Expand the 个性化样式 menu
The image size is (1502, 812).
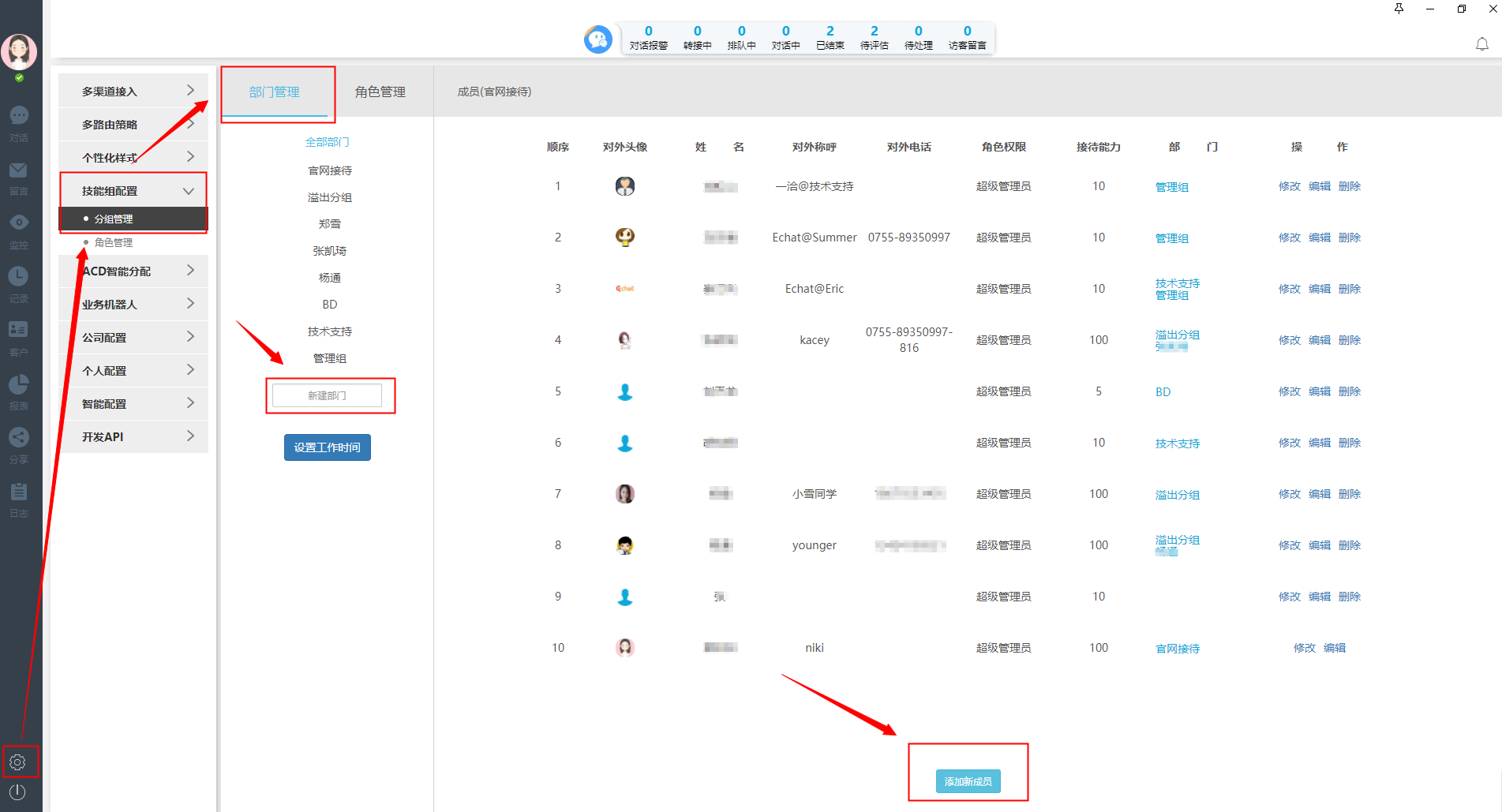coord(133,157)
